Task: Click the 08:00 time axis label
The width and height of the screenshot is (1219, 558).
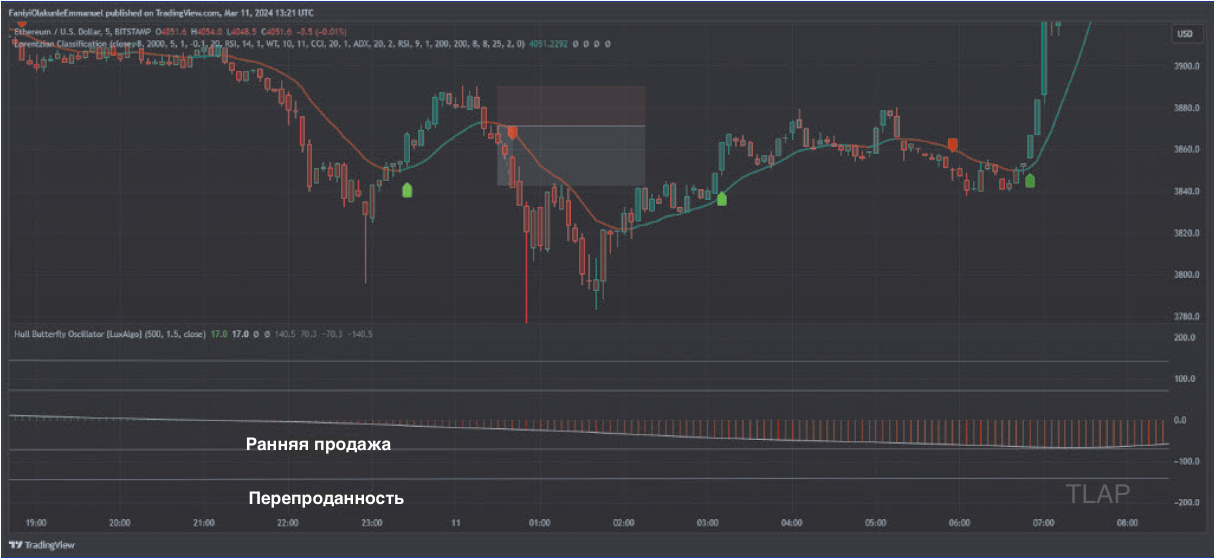Action: 1128,523
